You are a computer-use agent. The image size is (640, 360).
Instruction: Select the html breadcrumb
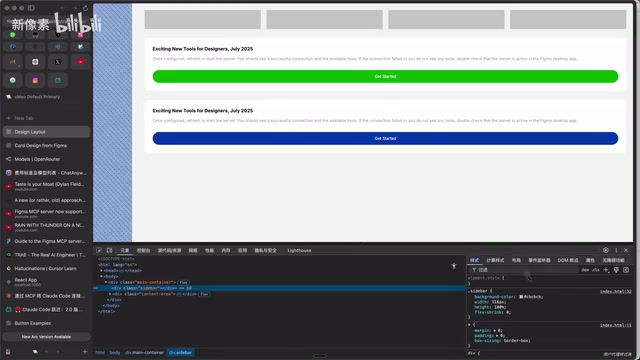pos(100,353)
